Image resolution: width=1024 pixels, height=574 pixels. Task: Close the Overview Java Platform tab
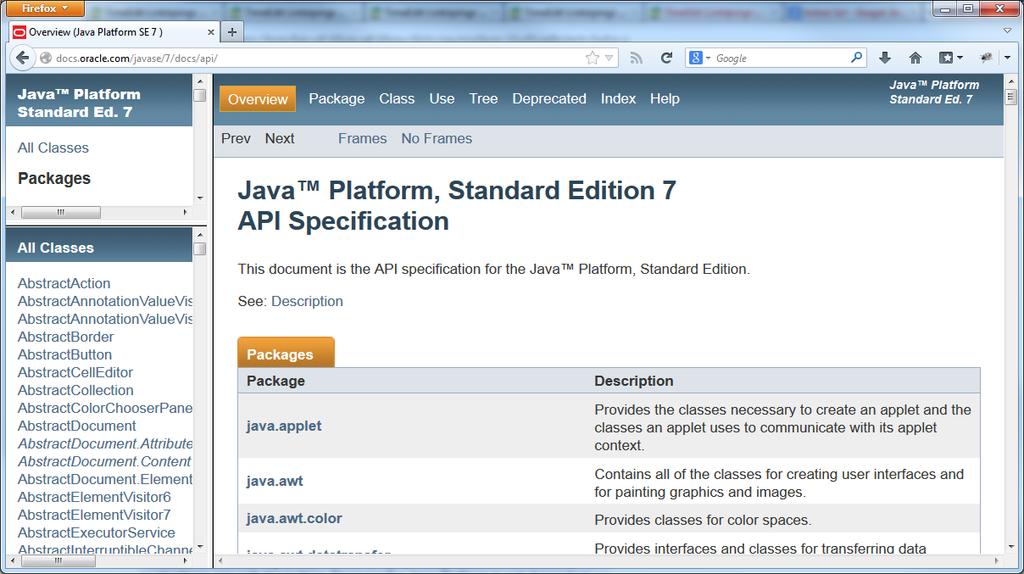(x=210, y=32)
